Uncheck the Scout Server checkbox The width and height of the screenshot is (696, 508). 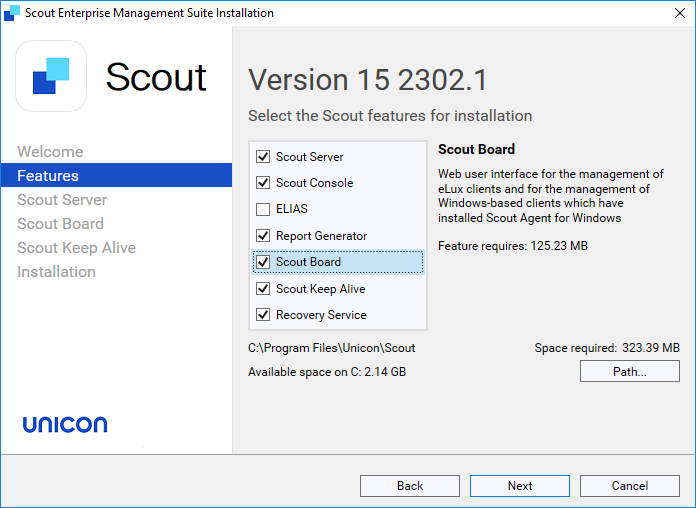pyautogui.click(x=263, y=157)
